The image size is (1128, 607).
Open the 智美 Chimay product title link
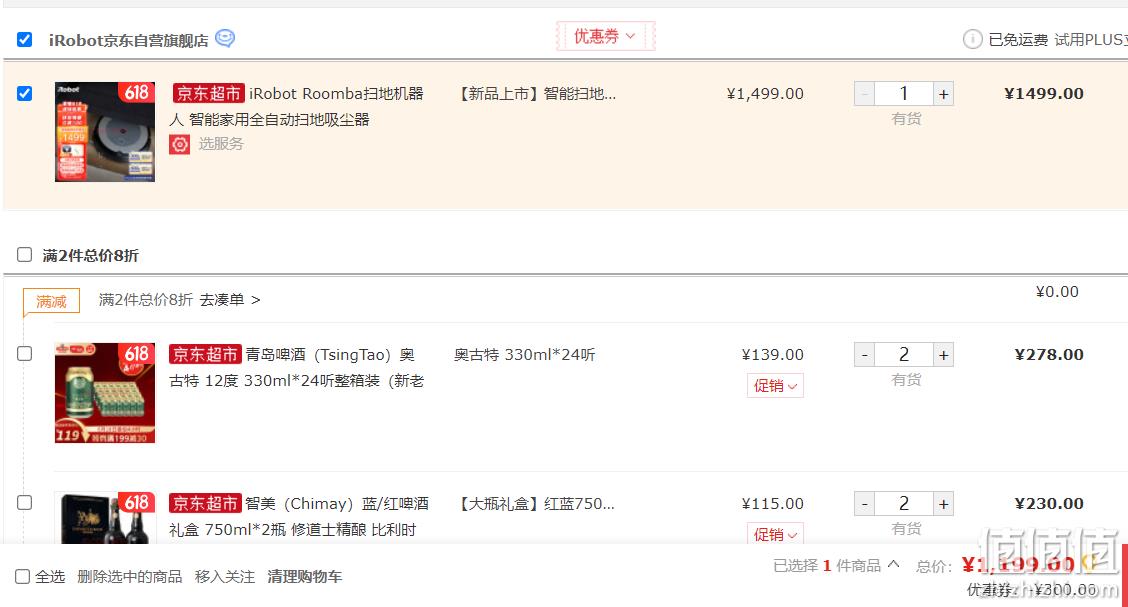(x=299, y=516)
